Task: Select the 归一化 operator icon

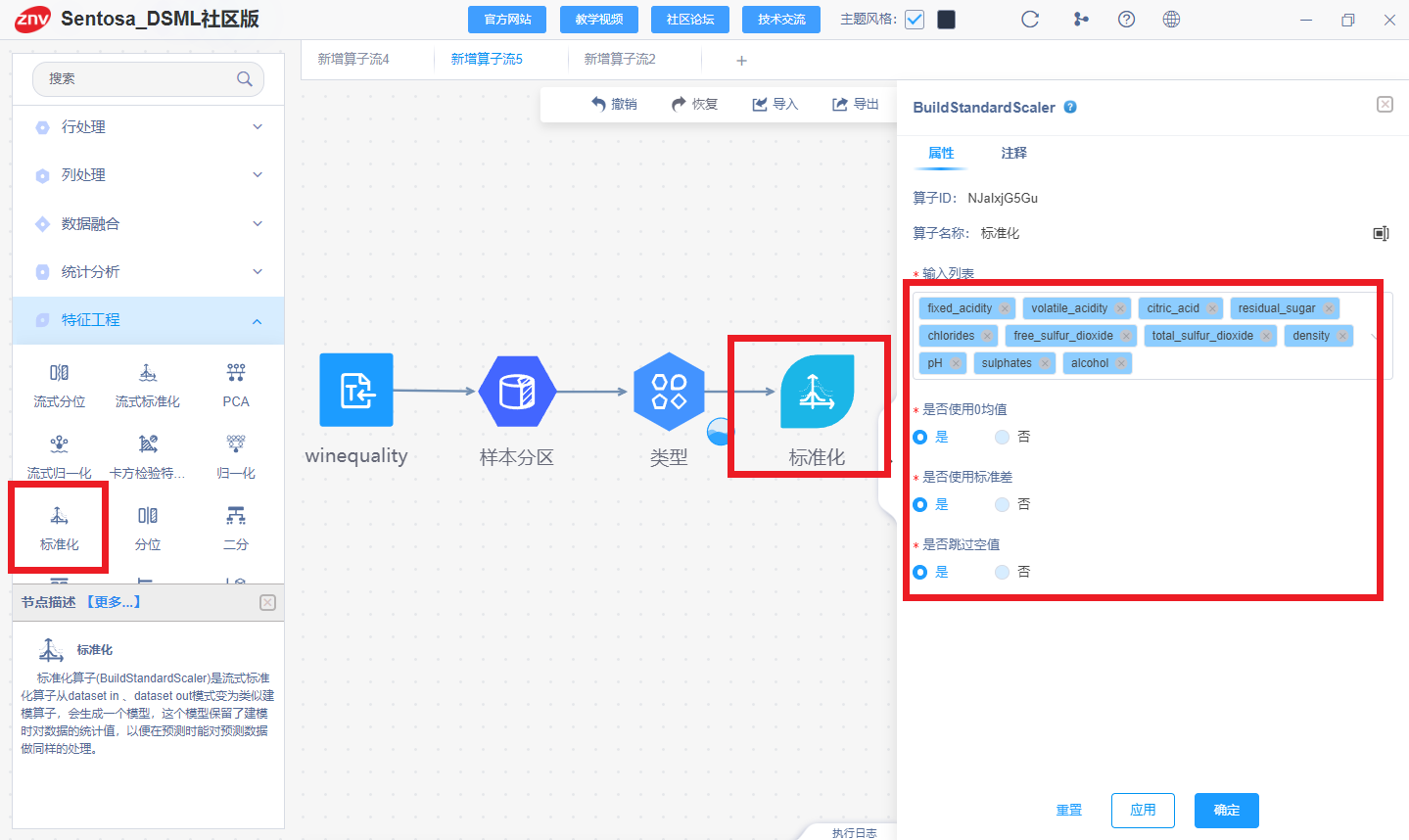Action: (236, 444)
